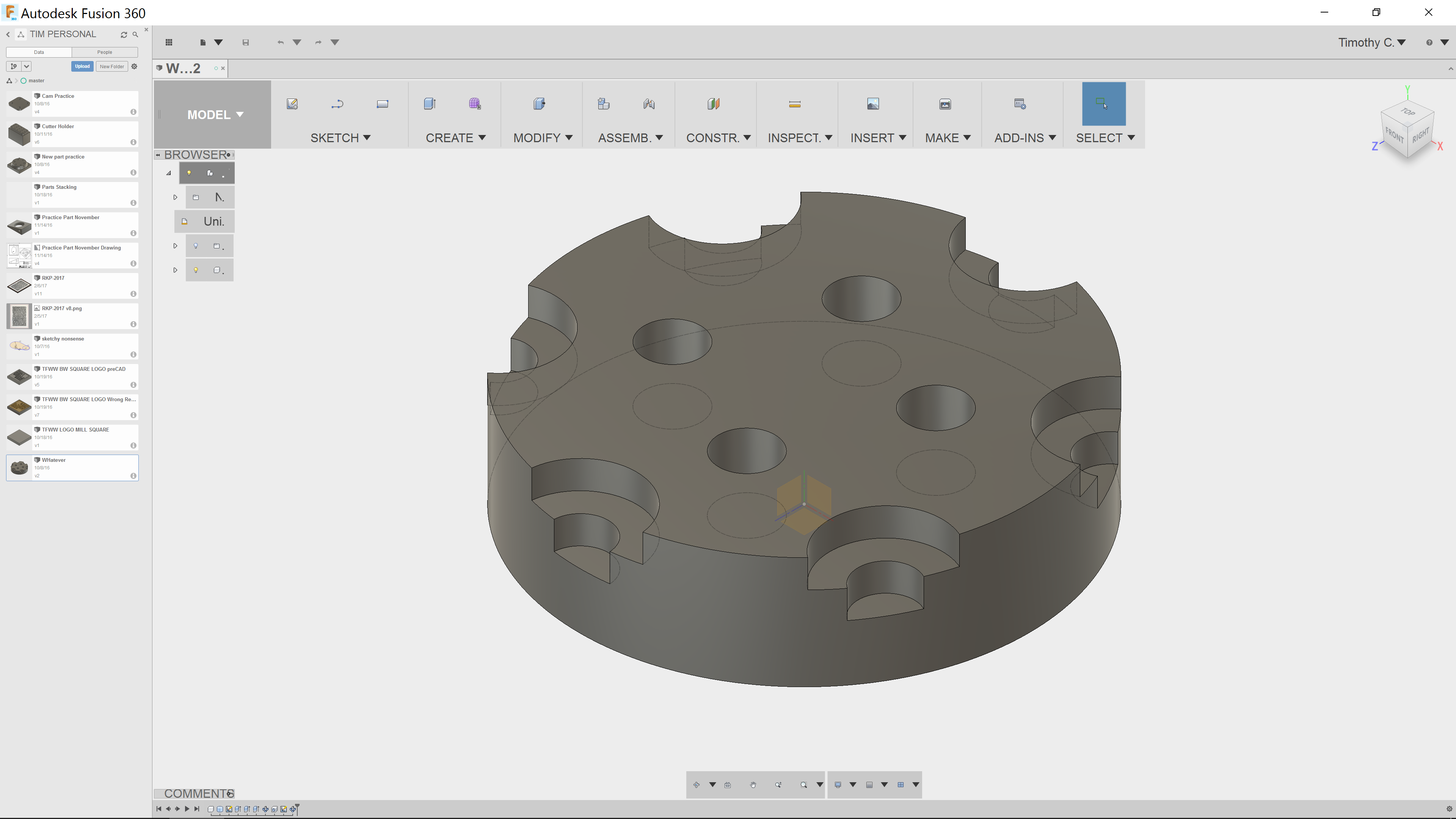Viewport: 1456px width, 819px height.
Task: Toggle visibility bulb of the selected component
Action: 189,173
